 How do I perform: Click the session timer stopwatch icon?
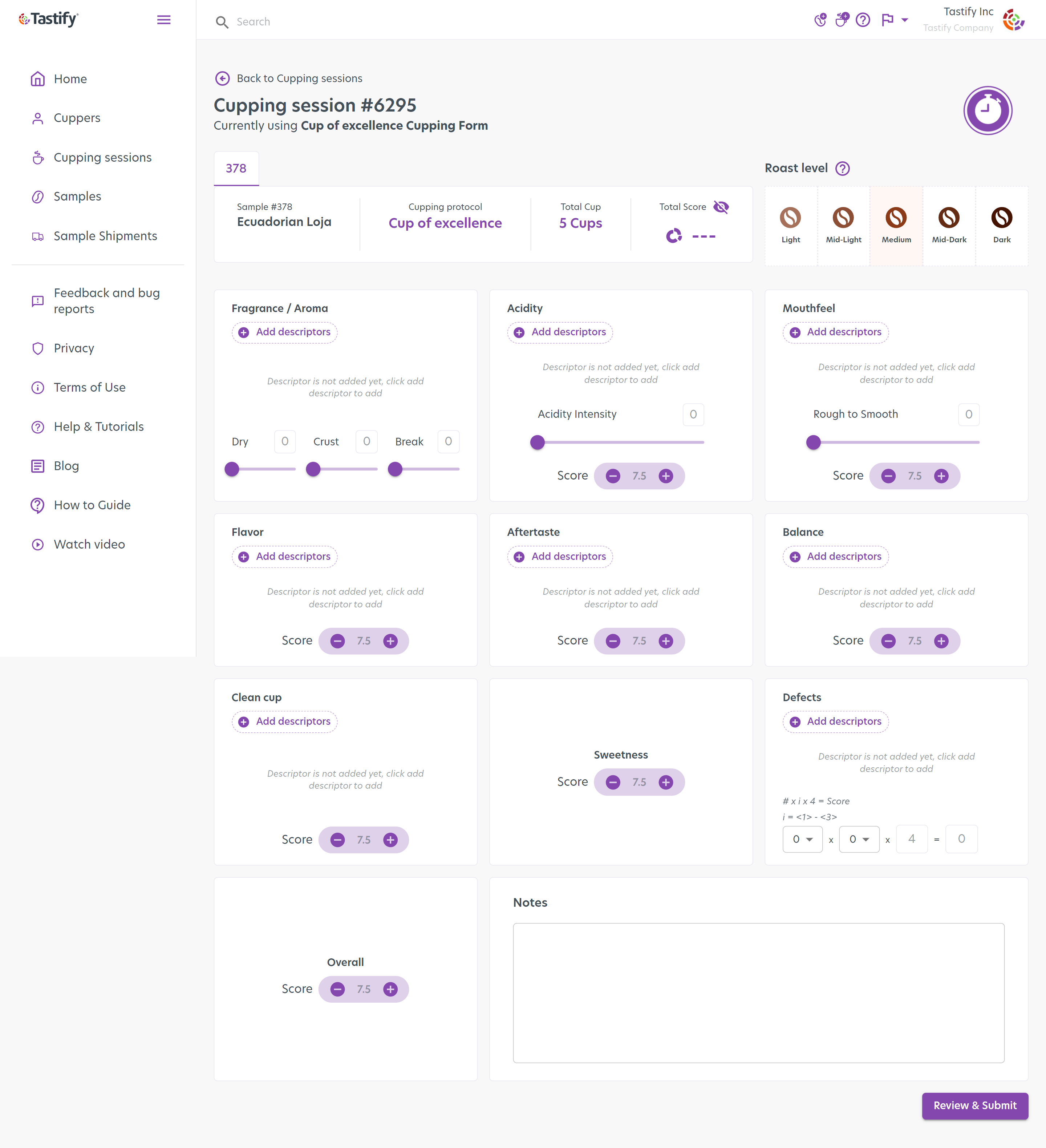click(x=988, y=110)
